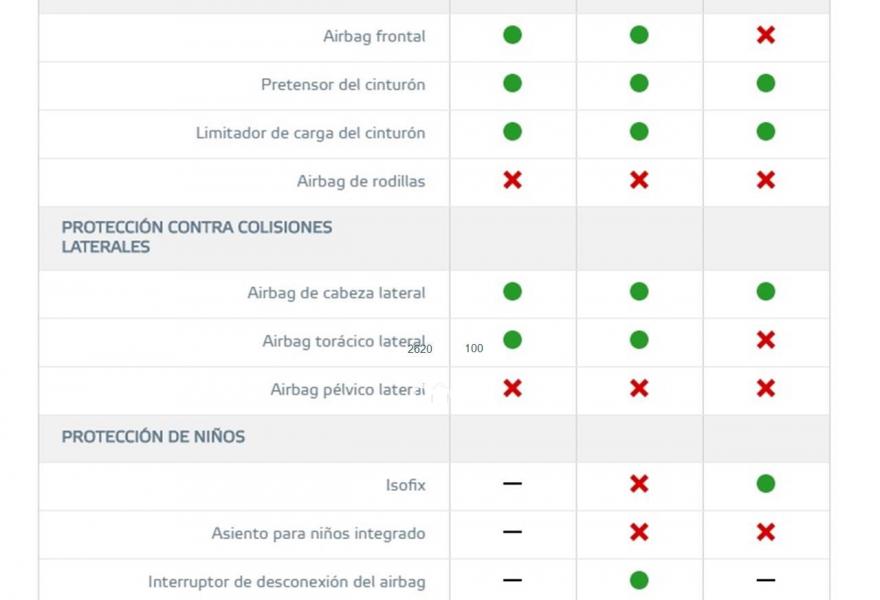This screenshot has width=880, height=600.
Task: Click first-column red X for Airbag de rodillas
Action: point(512,180)
